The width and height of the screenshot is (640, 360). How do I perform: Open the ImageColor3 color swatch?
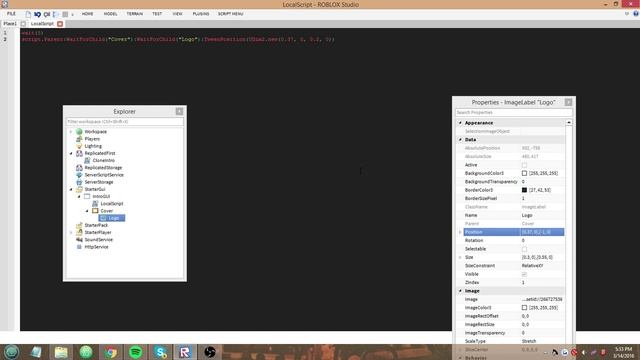524,308
